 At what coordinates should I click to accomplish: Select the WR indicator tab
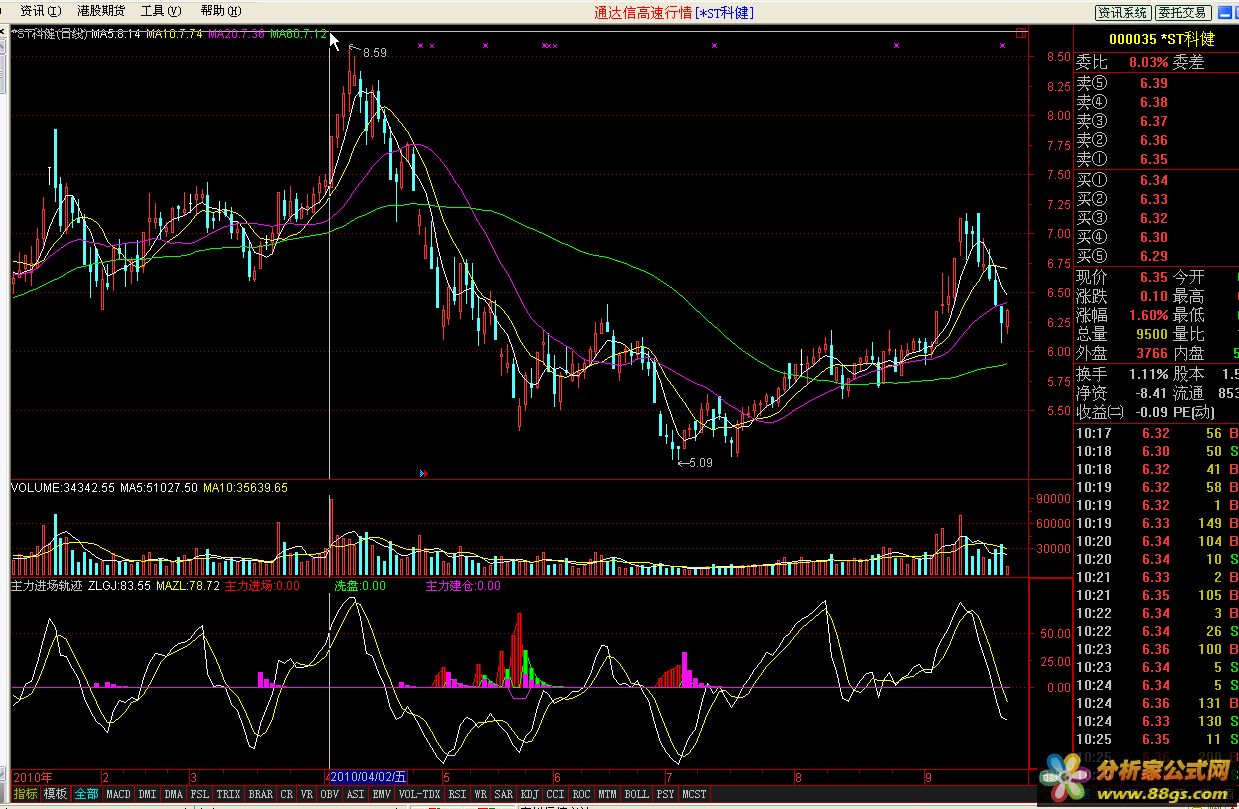pos(481,794)
